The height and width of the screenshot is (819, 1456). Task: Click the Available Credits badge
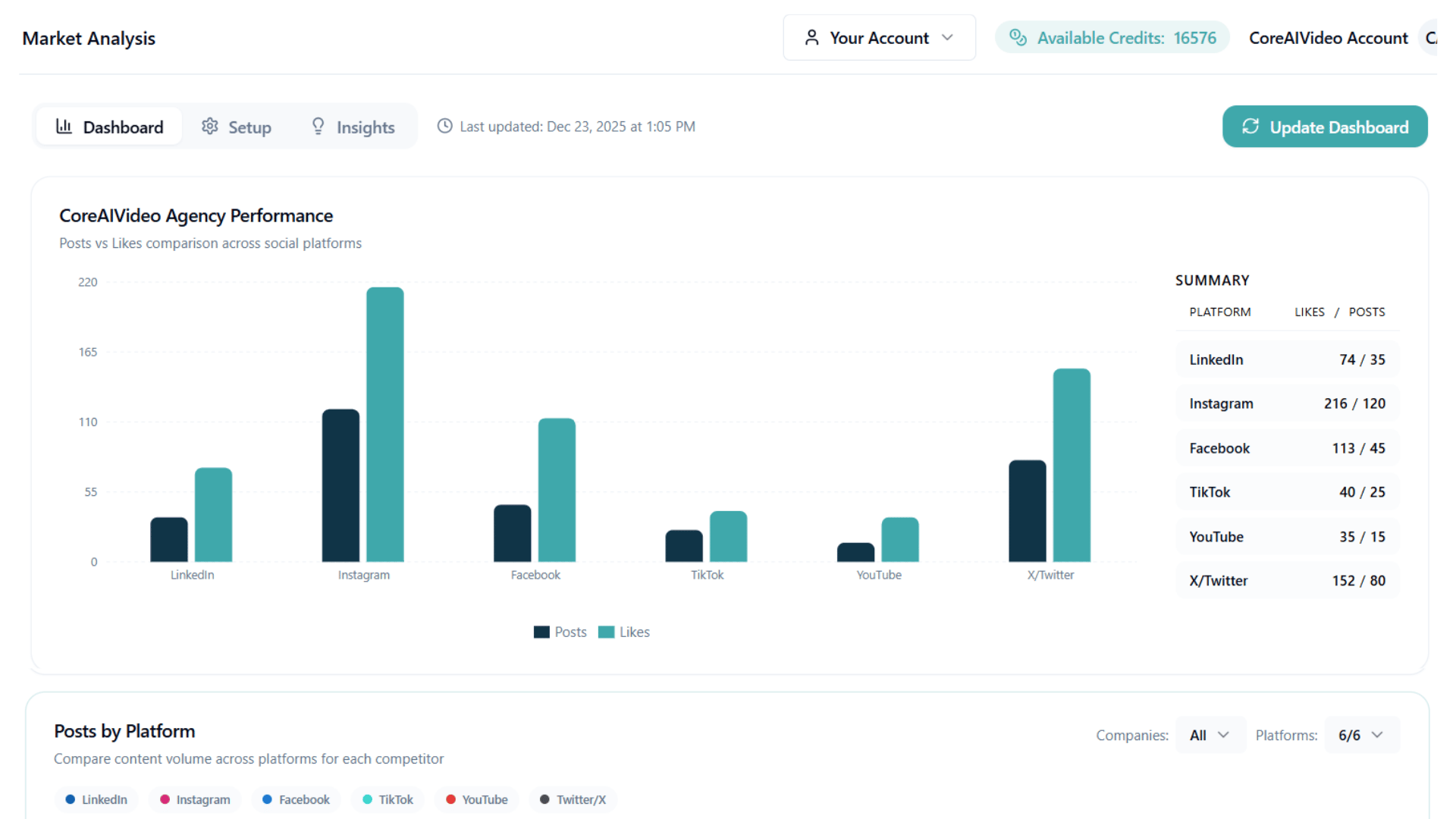click(x=1112, y=38)
